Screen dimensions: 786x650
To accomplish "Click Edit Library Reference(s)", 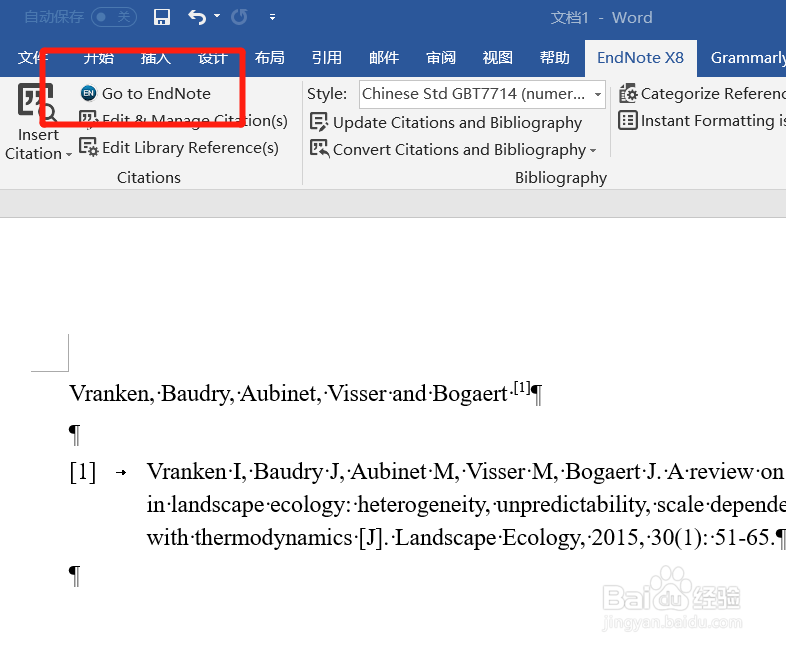I will pyautogui.click(x=178, y=147).
